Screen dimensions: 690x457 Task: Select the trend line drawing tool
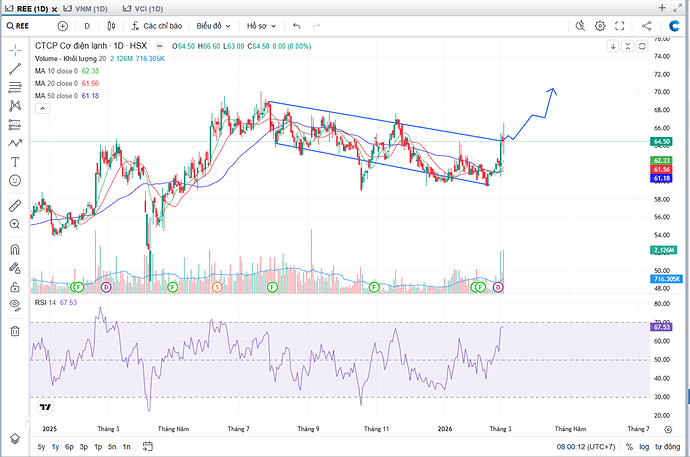click(x=15, y=69)
